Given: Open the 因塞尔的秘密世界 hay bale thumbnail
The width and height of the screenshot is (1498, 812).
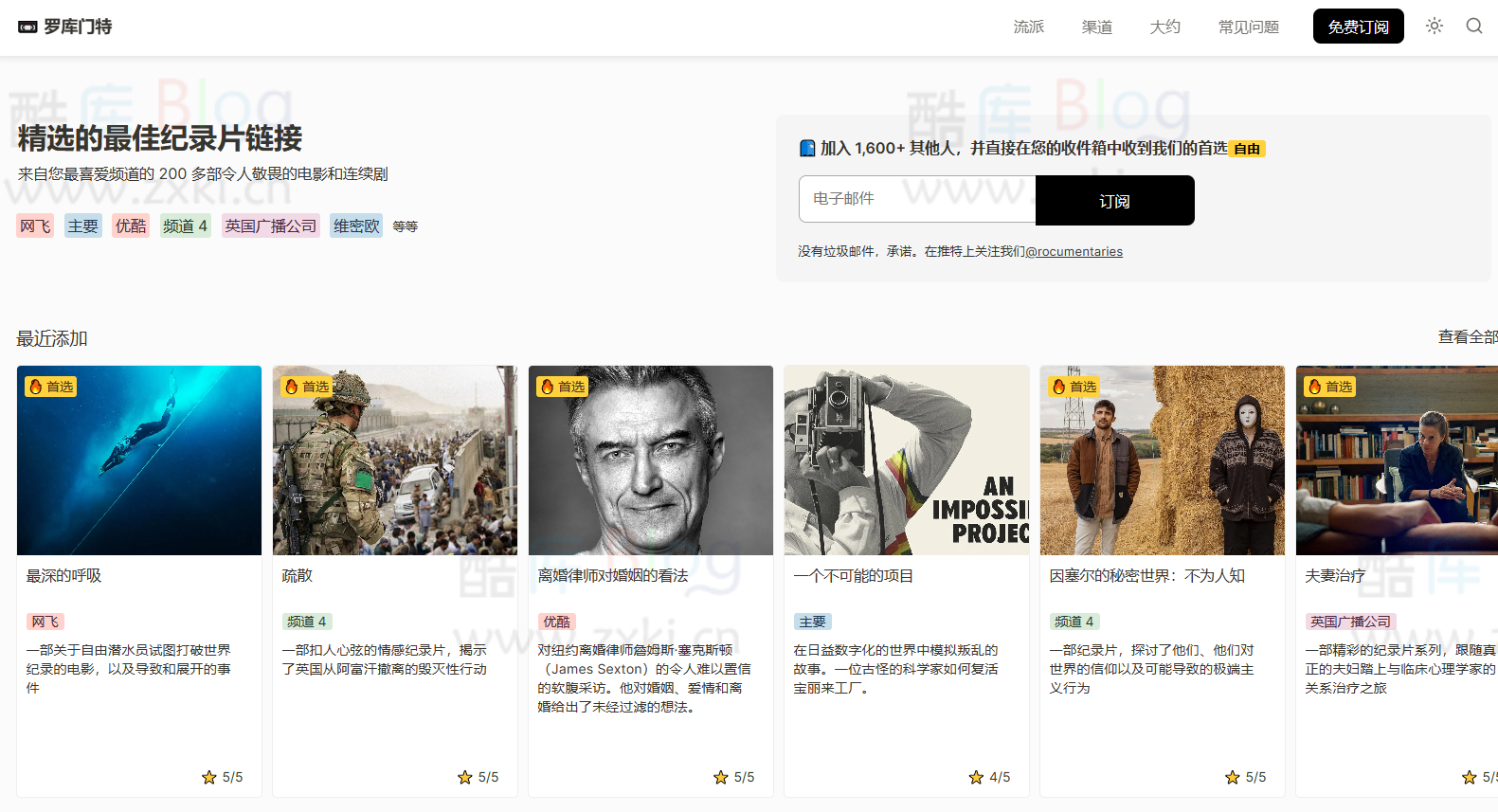Looking at the screenshot, I should [x=1163, y=460].
